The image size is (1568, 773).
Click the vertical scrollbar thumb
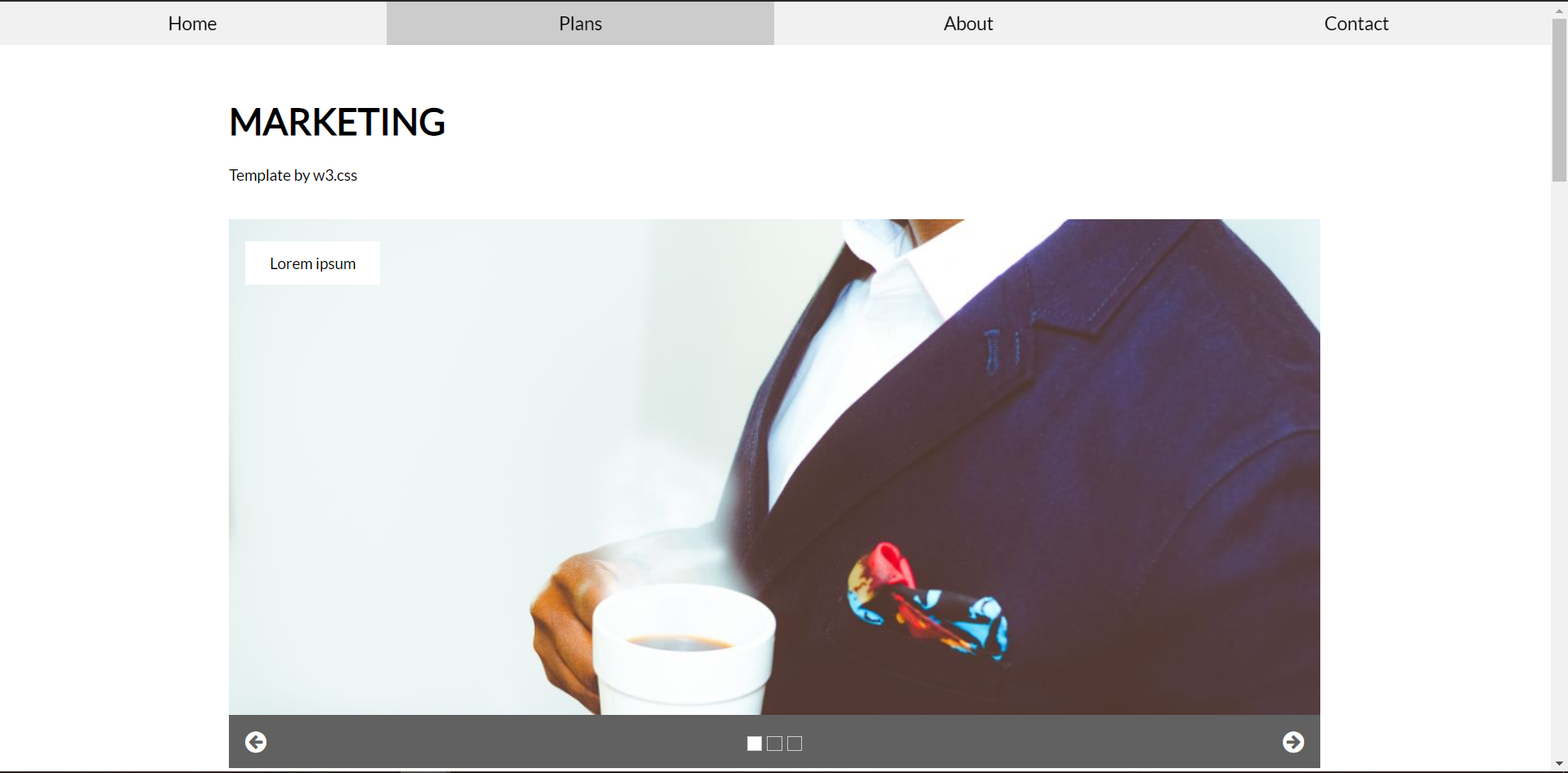point(1559,100)
